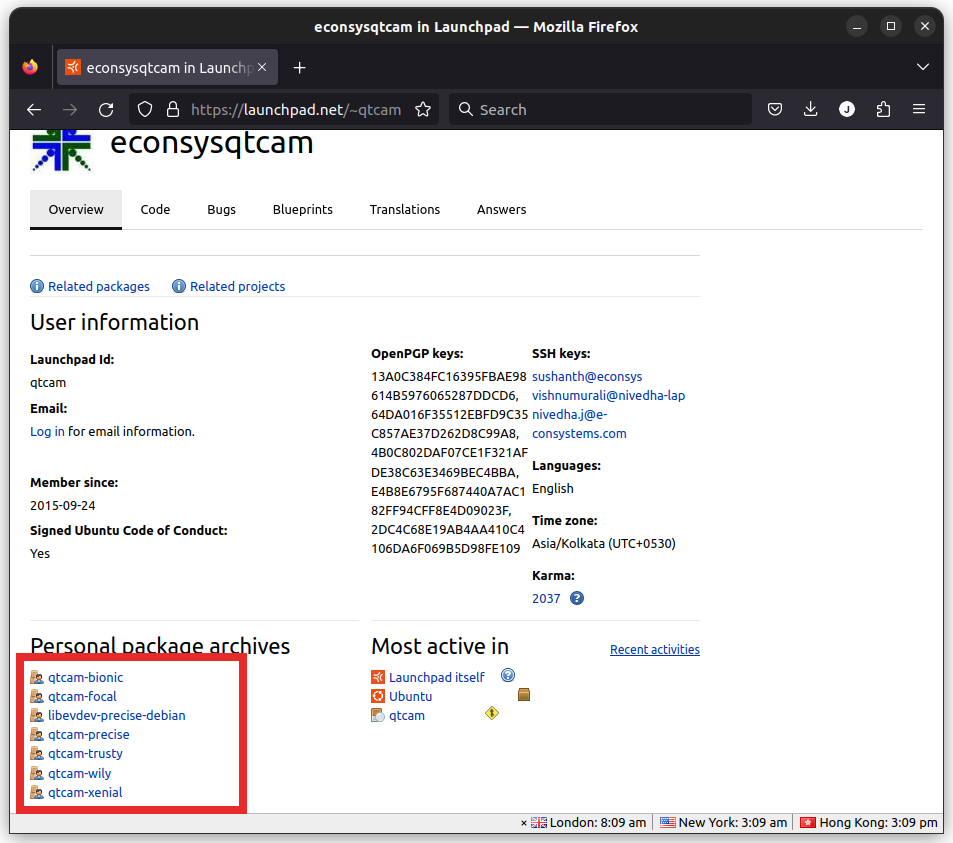
Task: Open the Recent activities link
Action: [x=655, y=650]
